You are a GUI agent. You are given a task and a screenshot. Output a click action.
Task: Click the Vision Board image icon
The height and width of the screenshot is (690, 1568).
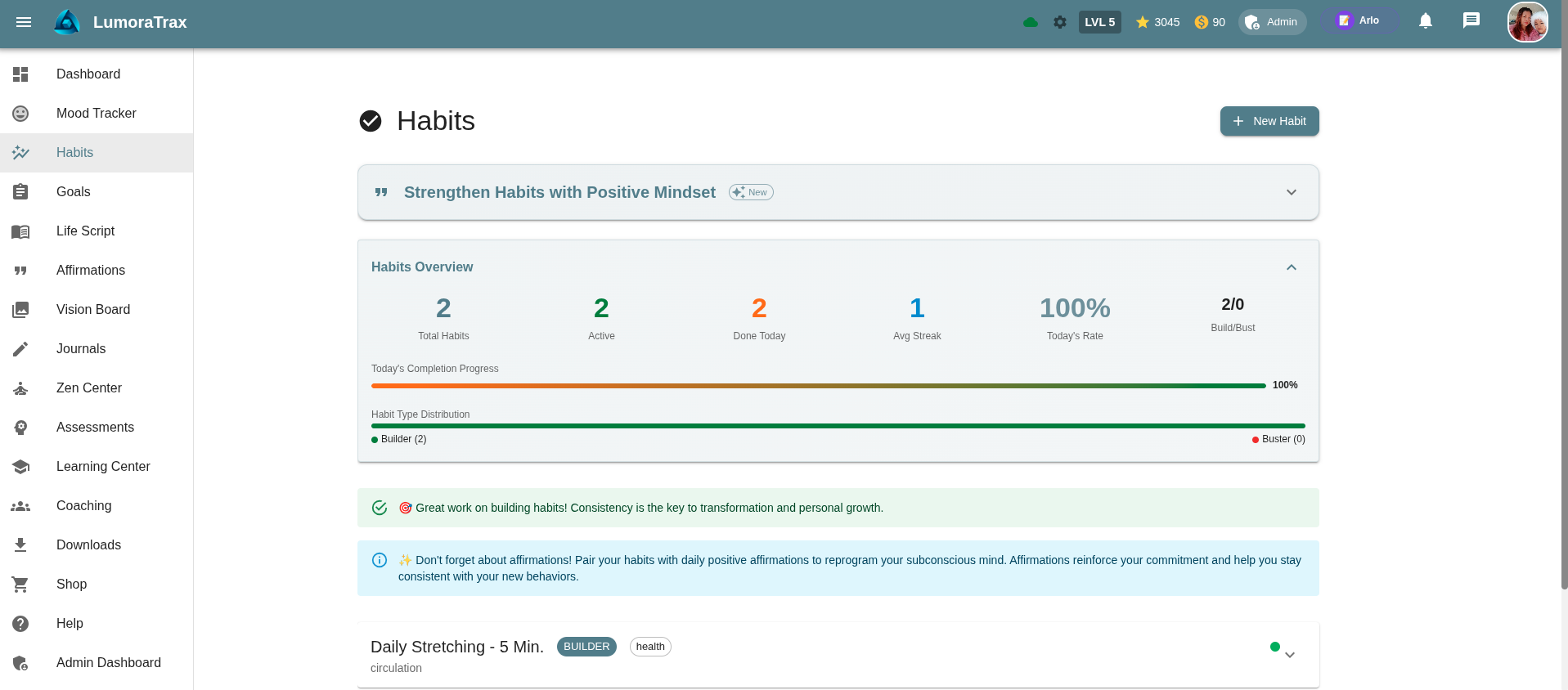point(20,310)
